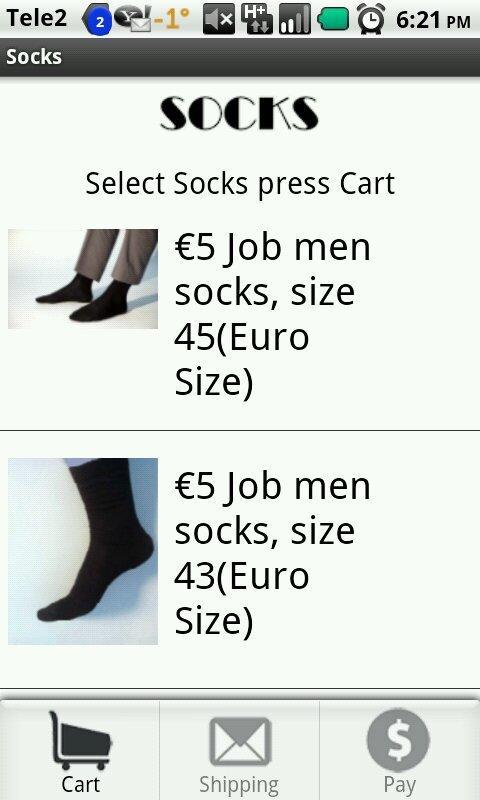
Task: Tap the blue notification badge with 2
Action: tap(97, 20)
